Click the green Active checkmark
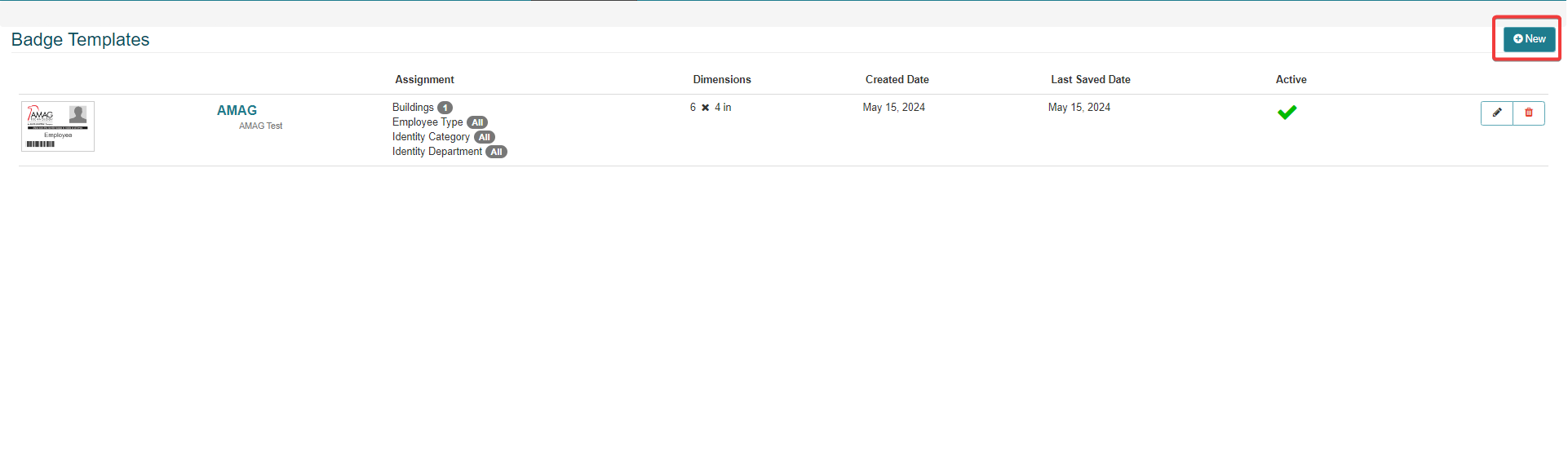 (x=1287, y=113)
